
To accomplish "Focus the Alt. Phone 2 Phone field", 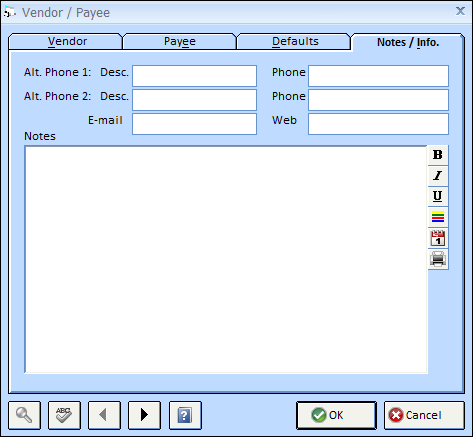I will tap(378, 100).
